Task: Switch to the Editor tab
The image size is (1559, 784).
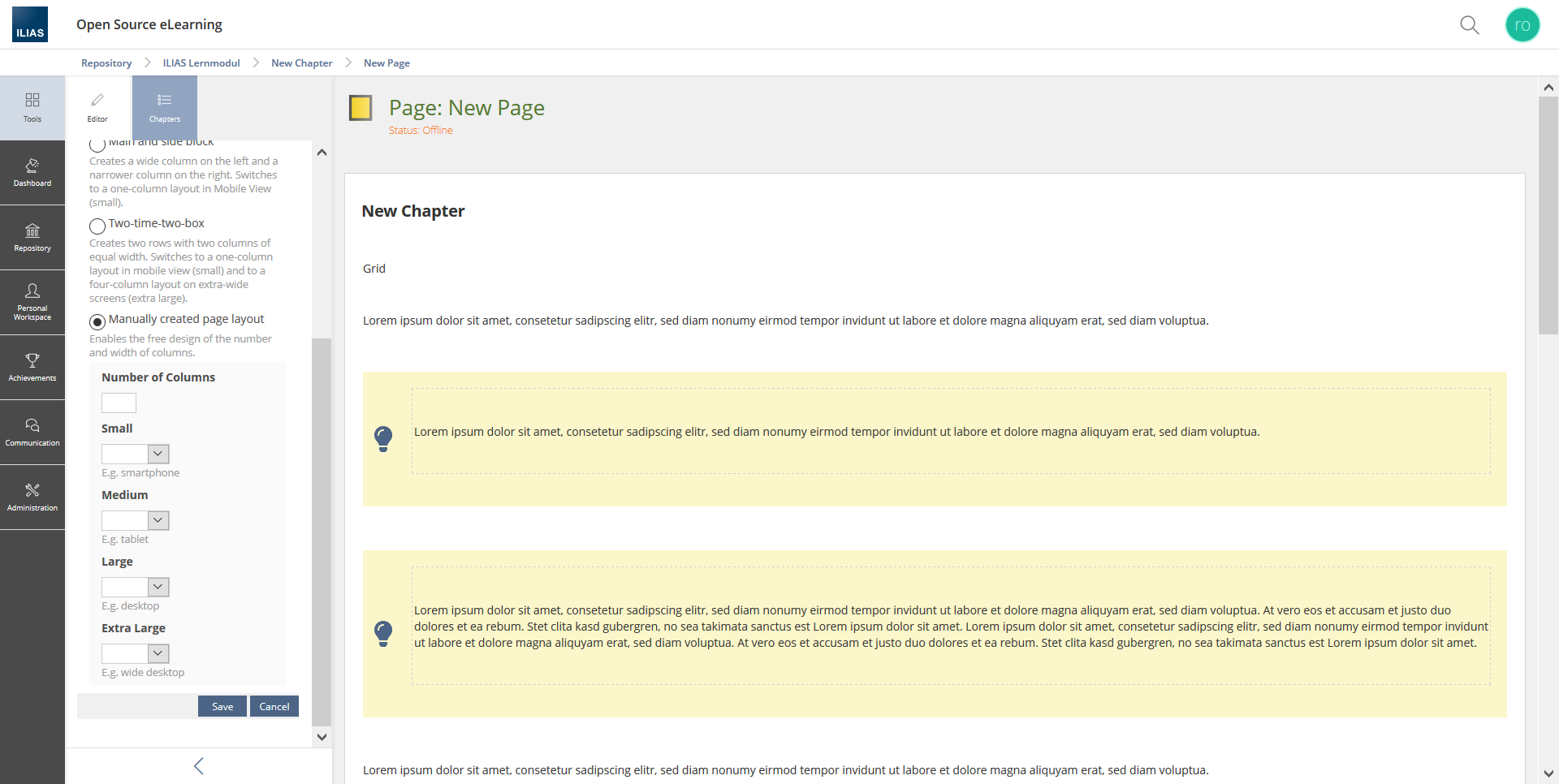Action: [x=97, y=107]
